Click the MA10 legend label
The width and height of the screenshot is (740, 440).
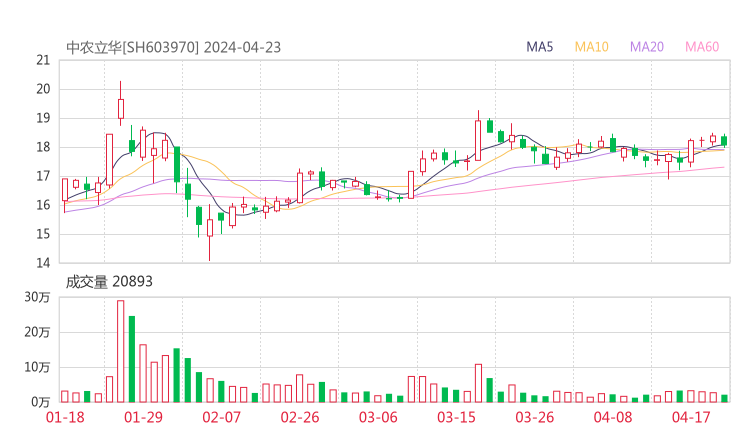(x=591, y=47)
